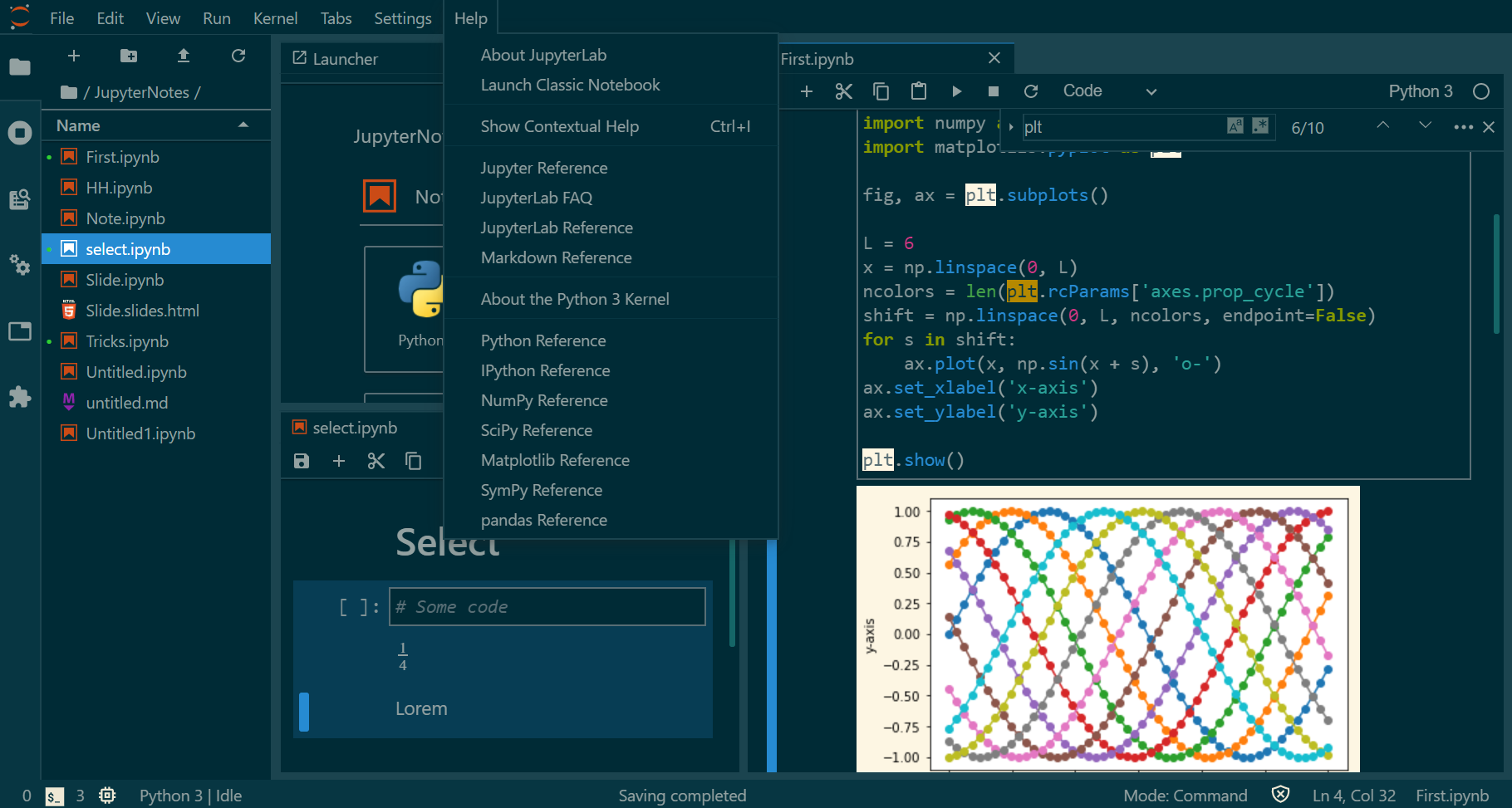This screenshot has width=1512, height=808.
Task: Click the kernel chip icon in status bar
Action: click(x=107, y=796)
